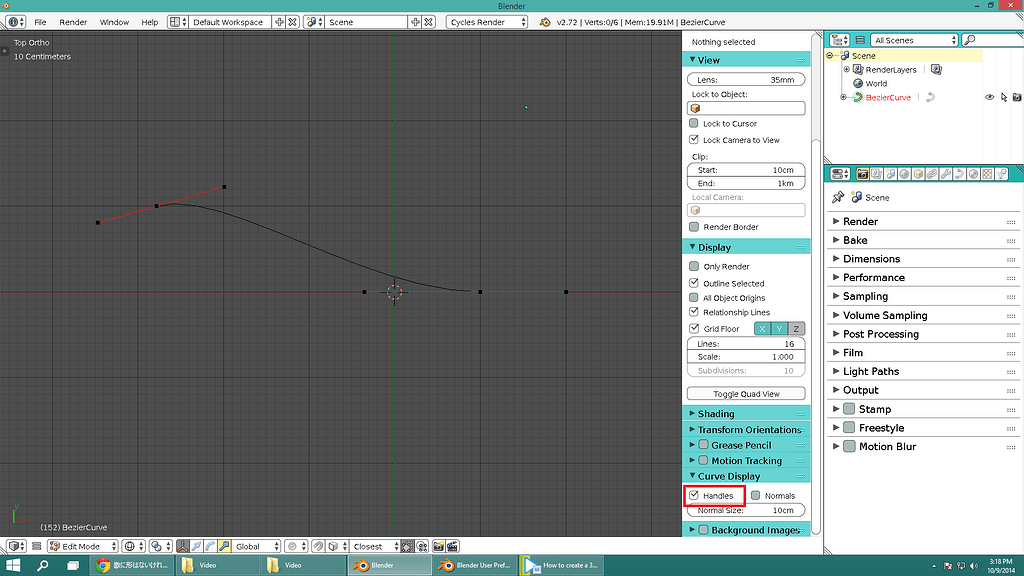Viewport: 1024px width, 576px height.
Task: Toggle grid floor Y axis button
Action: (779, 328)
